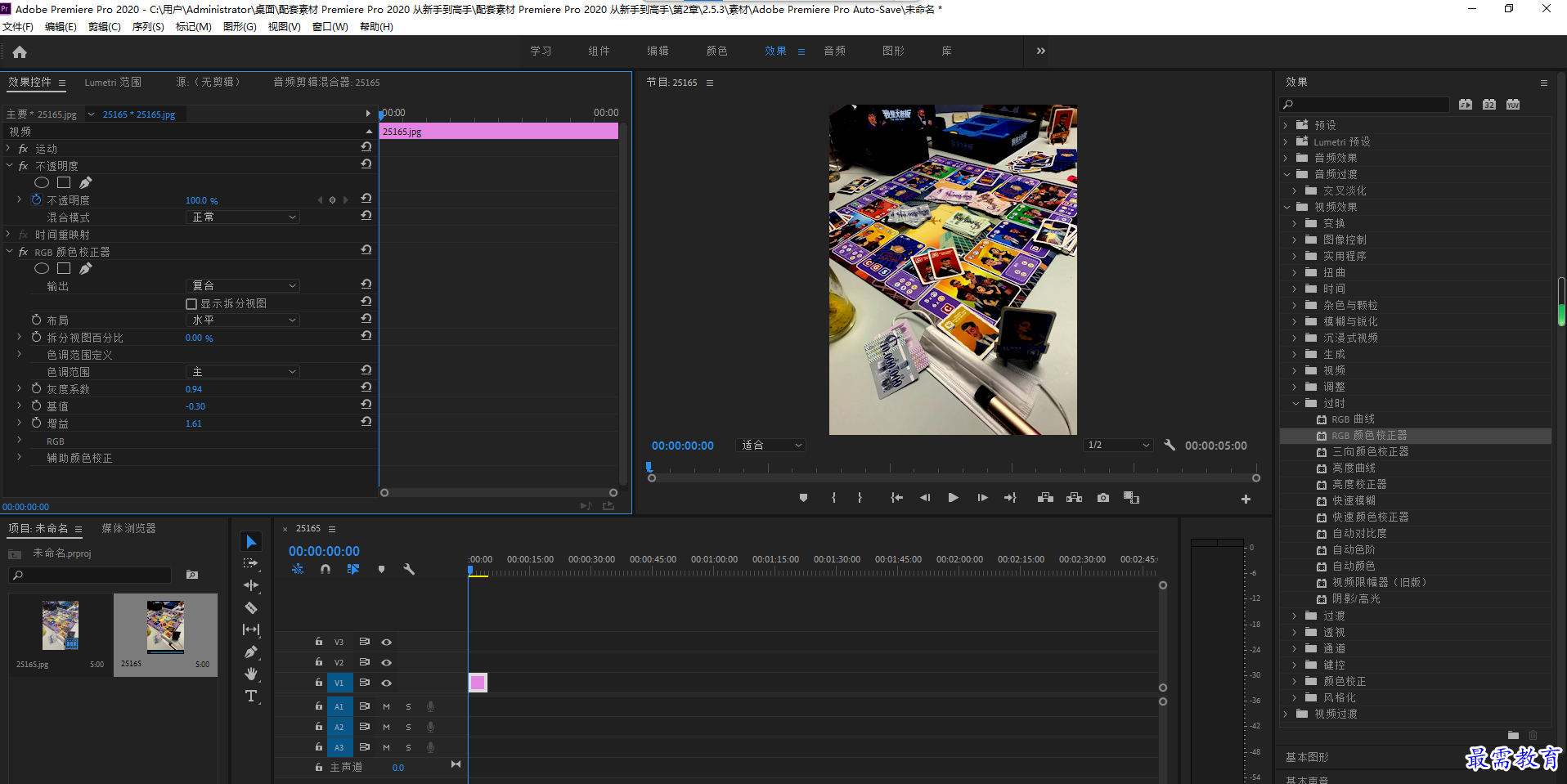Collapse the 过时 effects folder

1295,403
